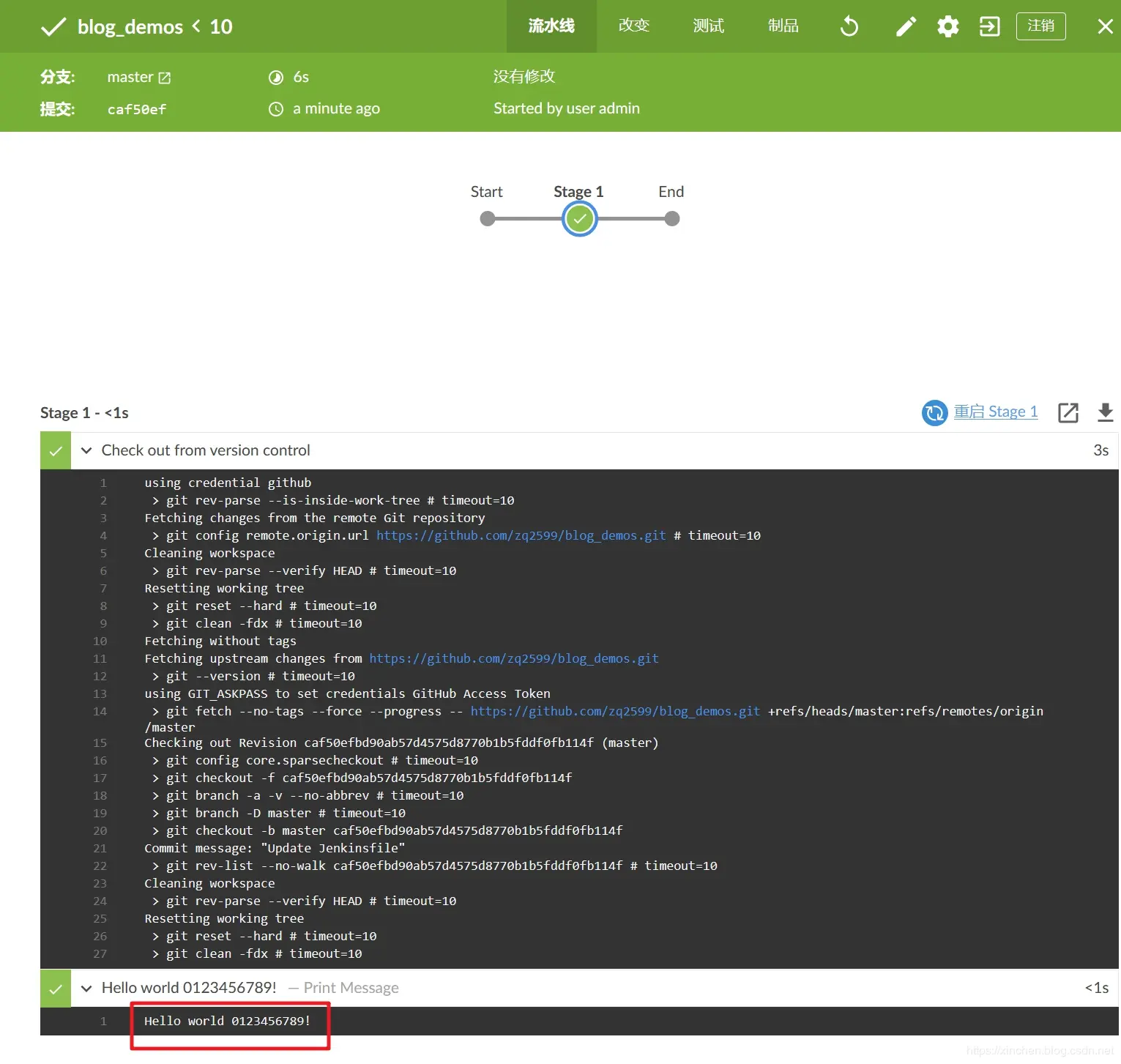Image resolution: width=1121 pixels, height=1064 pixels.
Task: Download the stage log icon
Action: 1106,412
